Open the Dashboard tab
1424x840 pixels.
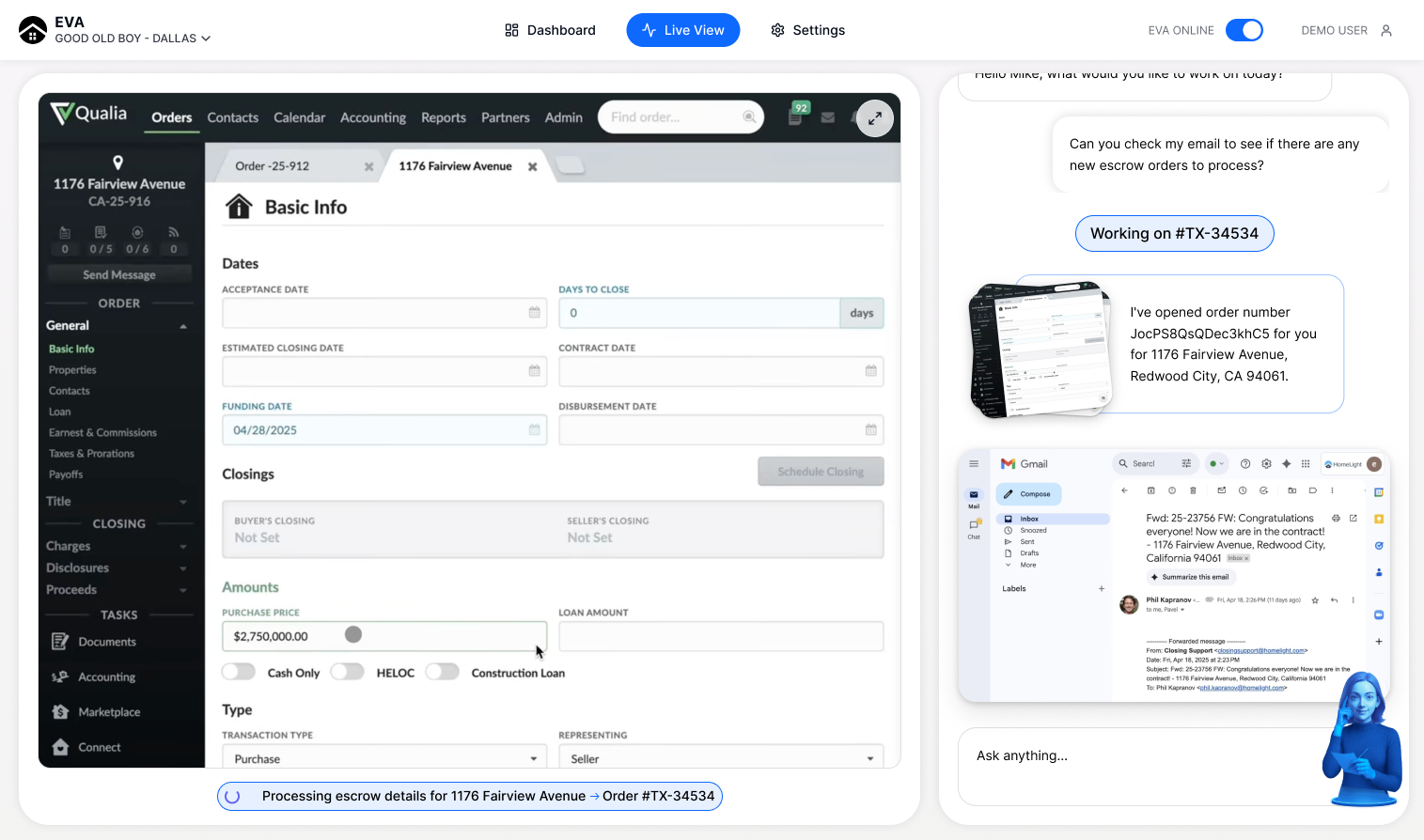[550, 30]
